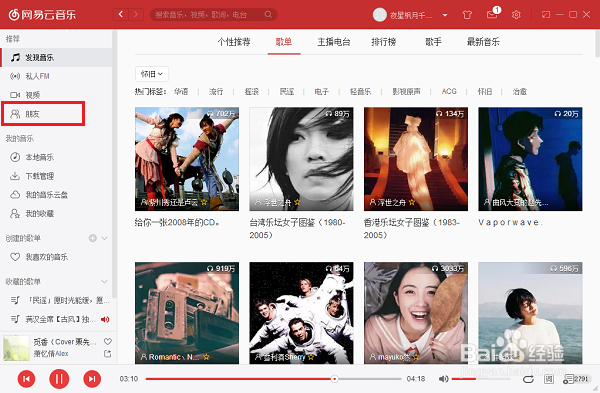The image size is (600, 393).
Task: Open 我的收藏 in sidebar
Action: click(57, 214)
